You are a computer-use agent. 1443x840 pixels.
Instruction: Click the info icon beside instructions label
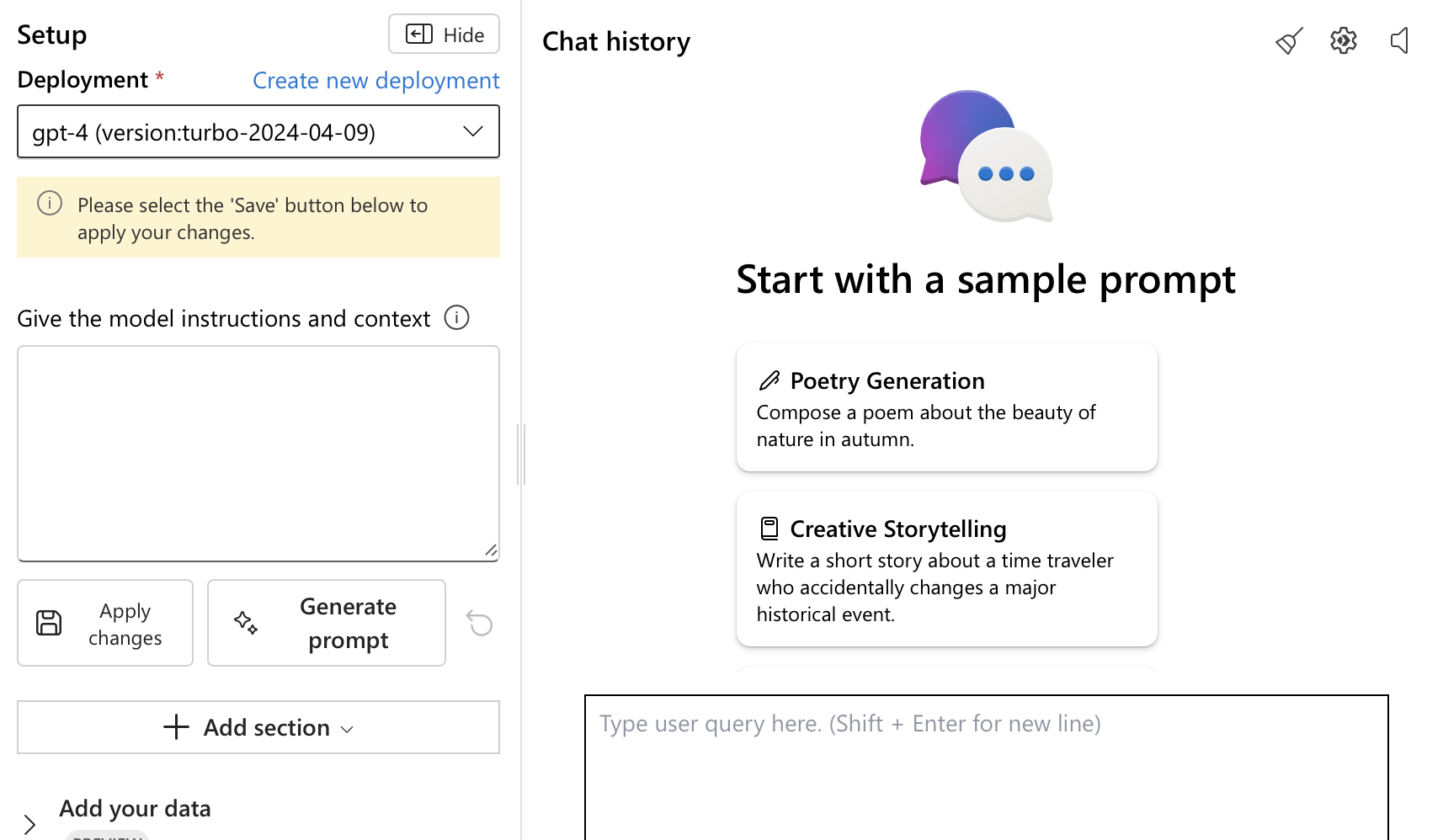(x=456, y=317)
